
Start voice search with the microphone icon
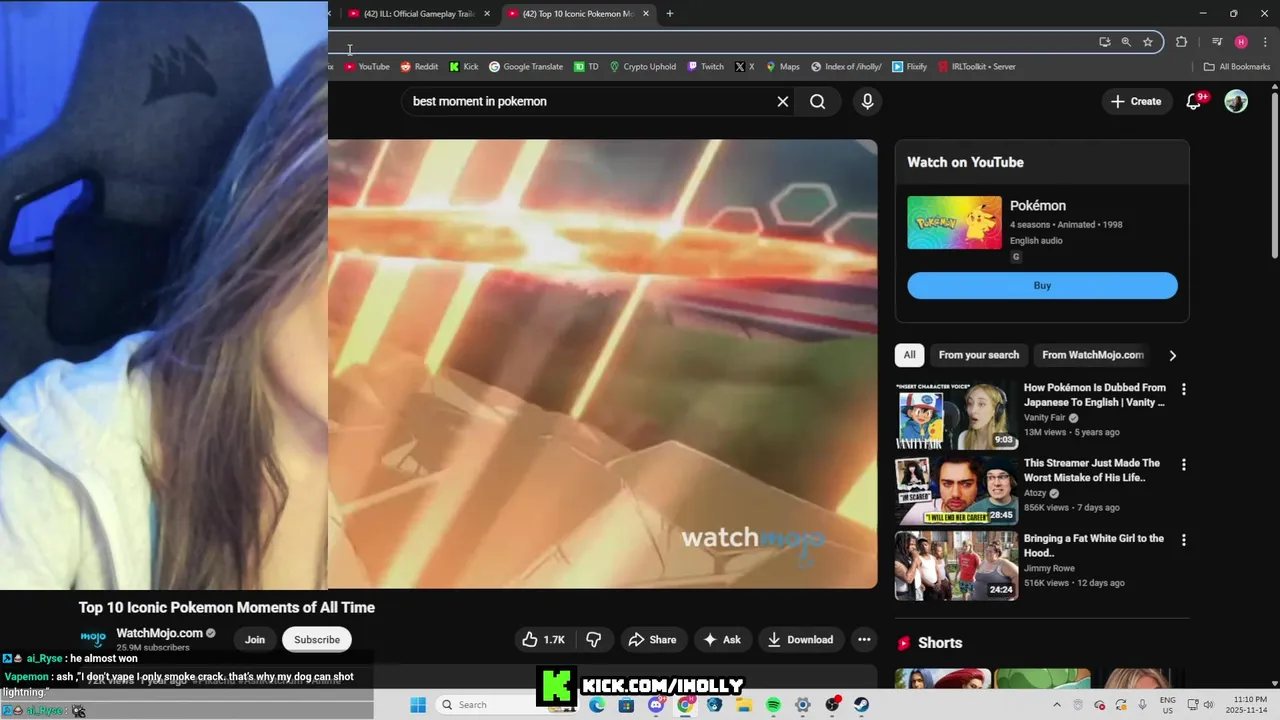[x=867, y=101]
